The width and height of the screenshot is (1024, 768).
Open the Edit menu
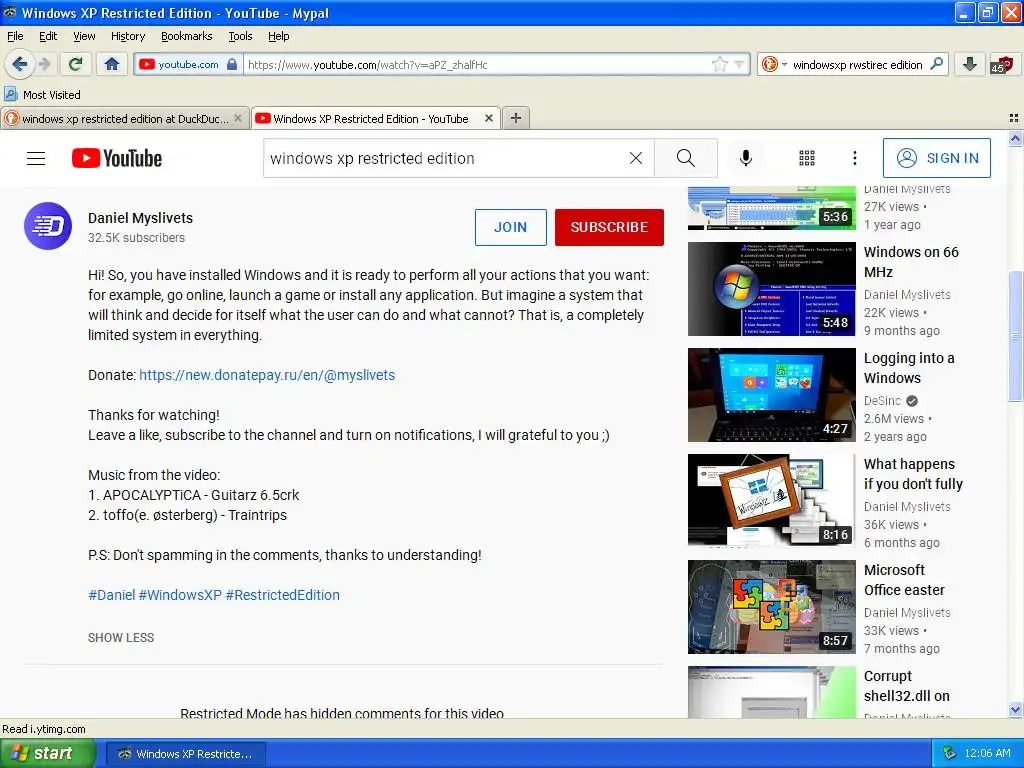pos(48,36)
